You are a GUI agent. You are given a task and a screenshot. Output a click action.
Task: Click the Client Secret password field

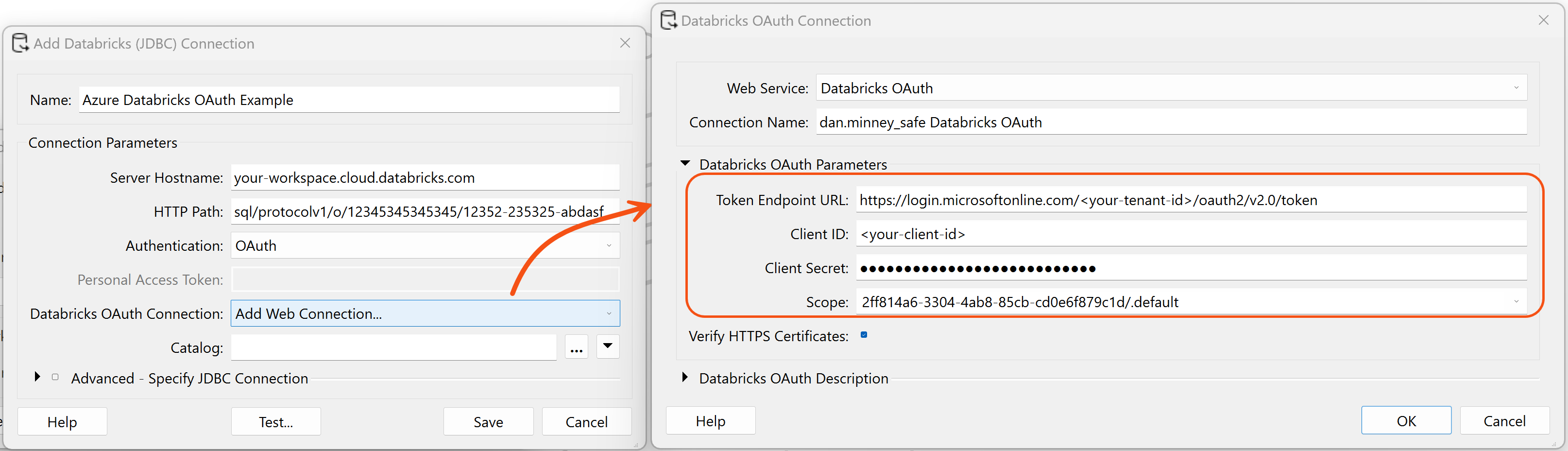(1191, 268)
